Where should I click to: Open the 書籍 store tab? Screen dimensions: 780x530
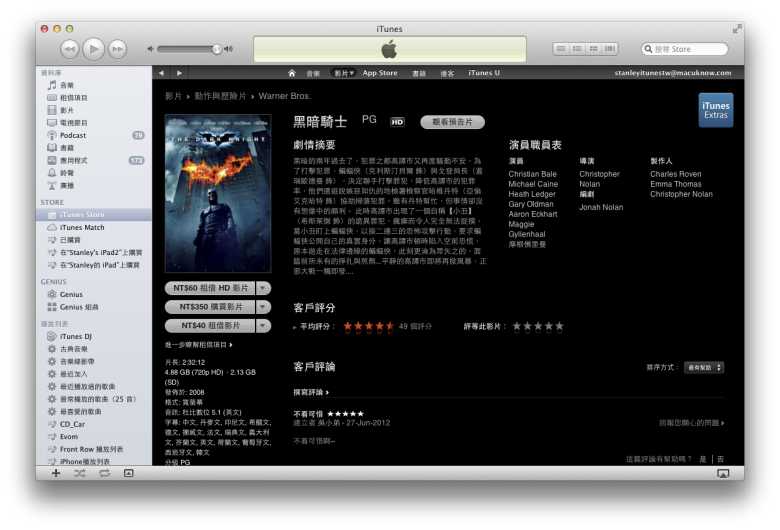point(419,73)
